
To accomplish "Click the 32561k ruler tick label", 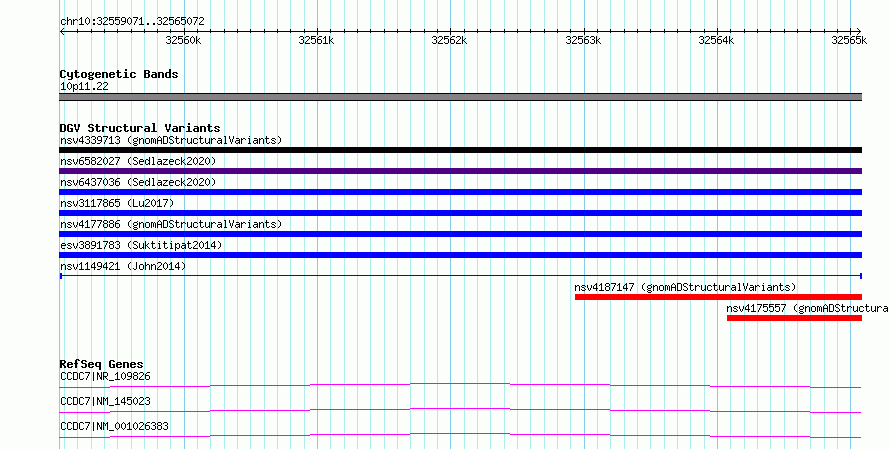I will (316, 40).
